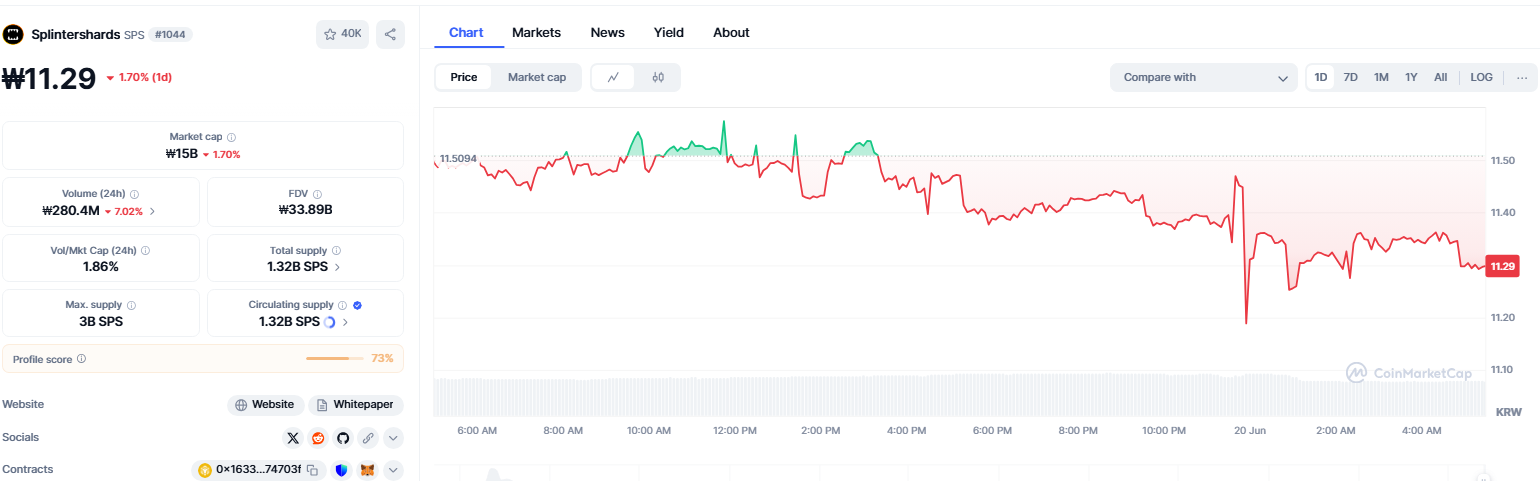This screenshot has height=481, width=1540.
Task: Open the Whitepaper link button
Action: (356, 405)
